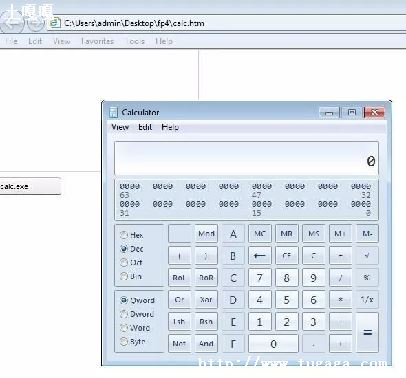This screenshot has width=406, height=378.
Task: Click the number 6 key
Action: click(x=313, y=300)
